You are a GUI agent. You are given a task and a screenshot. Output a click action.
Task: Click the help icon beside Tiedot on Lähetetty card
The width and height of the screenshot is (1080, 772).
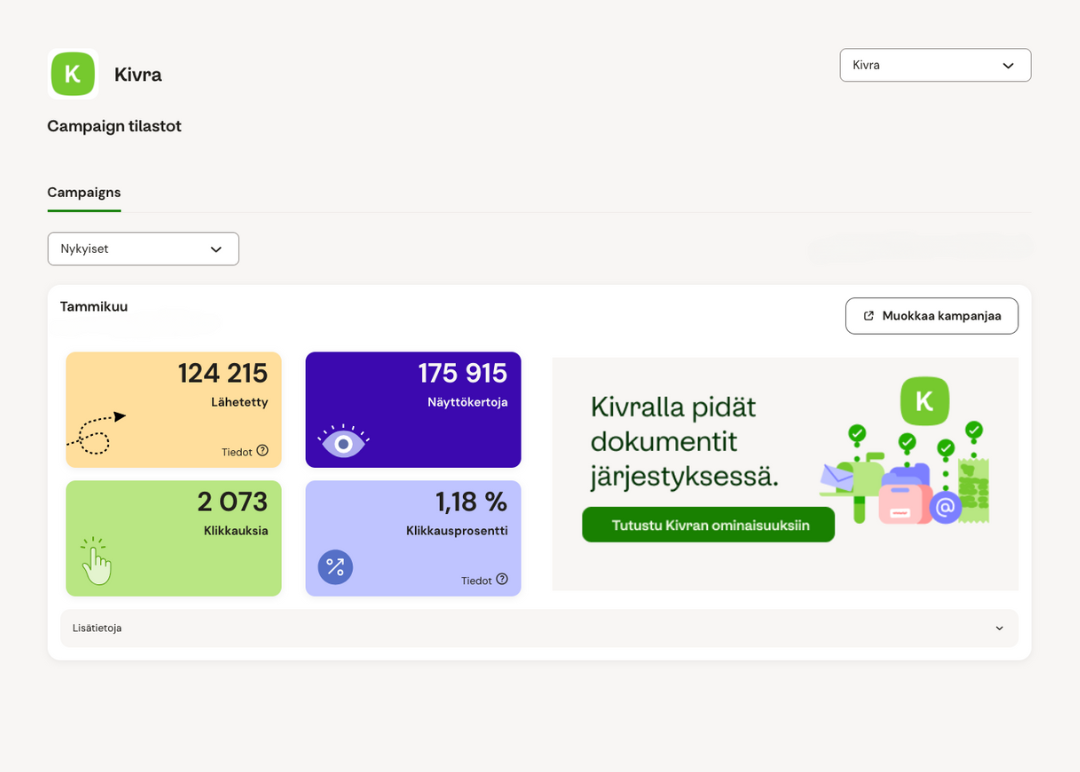[x=262, y=451]
